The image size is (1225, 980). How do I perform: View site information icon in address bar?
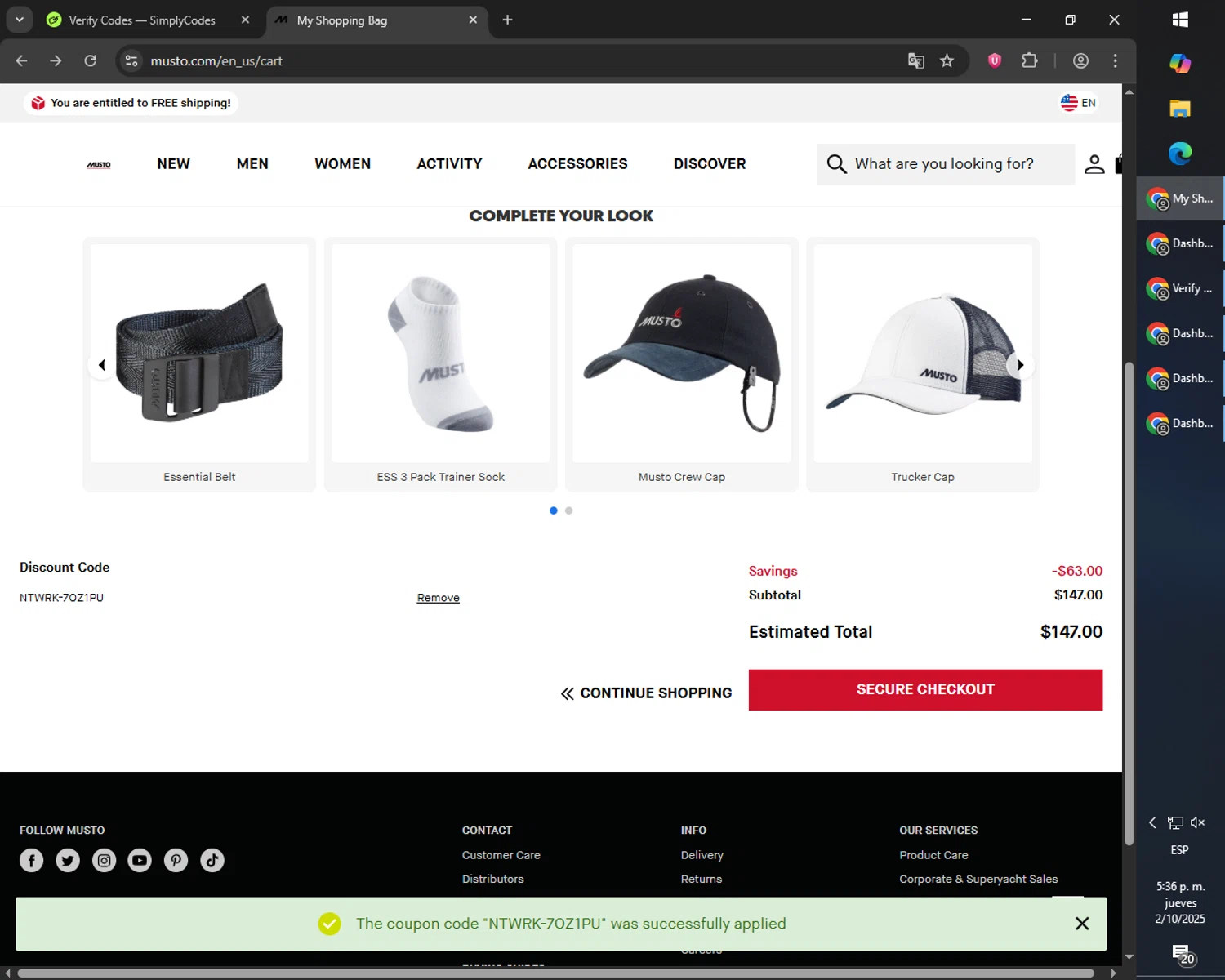tap(131, 60)
